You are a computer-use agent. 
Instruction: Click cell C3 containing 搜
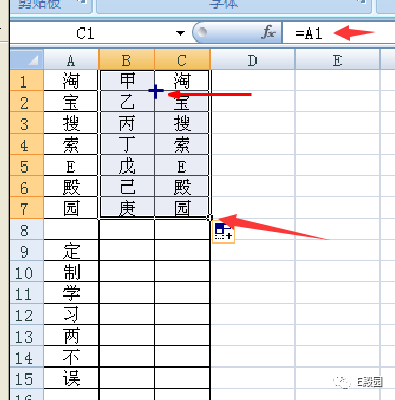[x=182, y=123]
